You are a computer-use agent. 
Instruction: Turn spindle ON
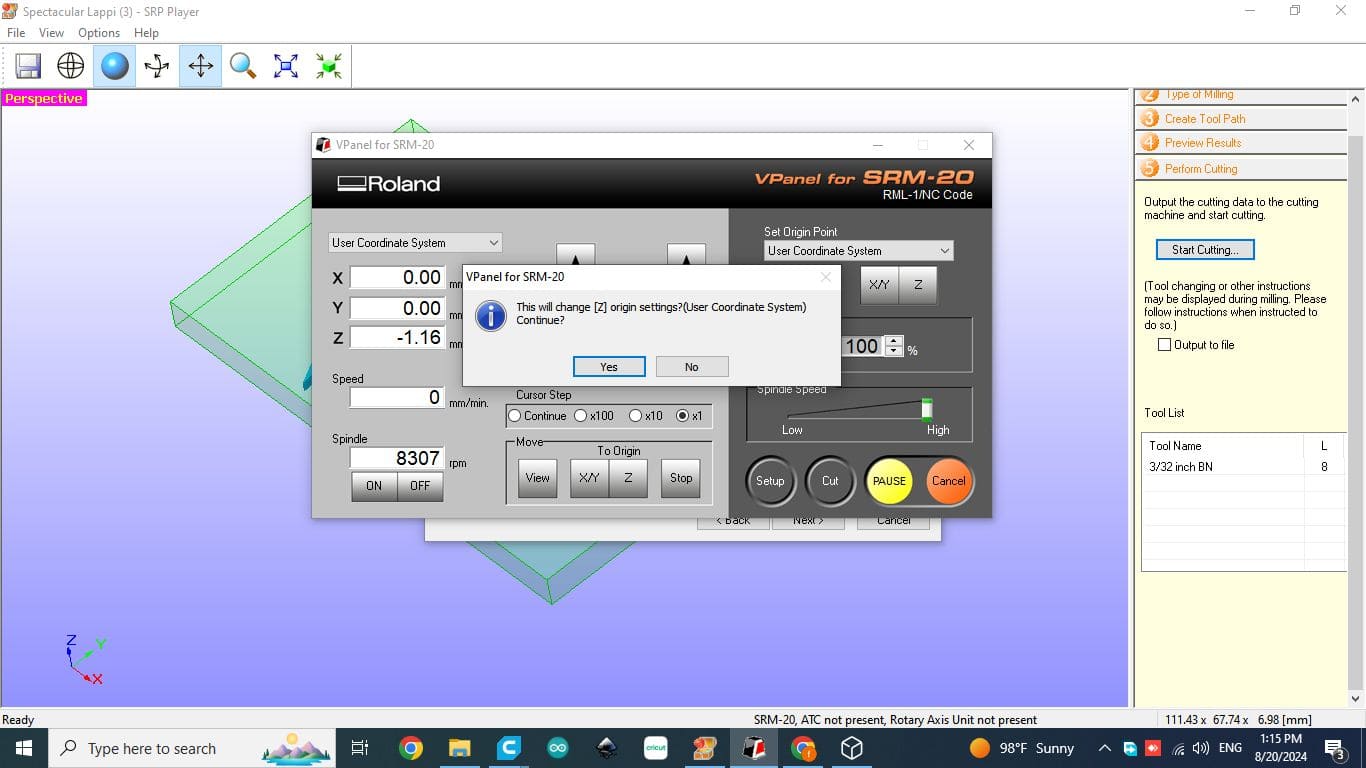374,485
